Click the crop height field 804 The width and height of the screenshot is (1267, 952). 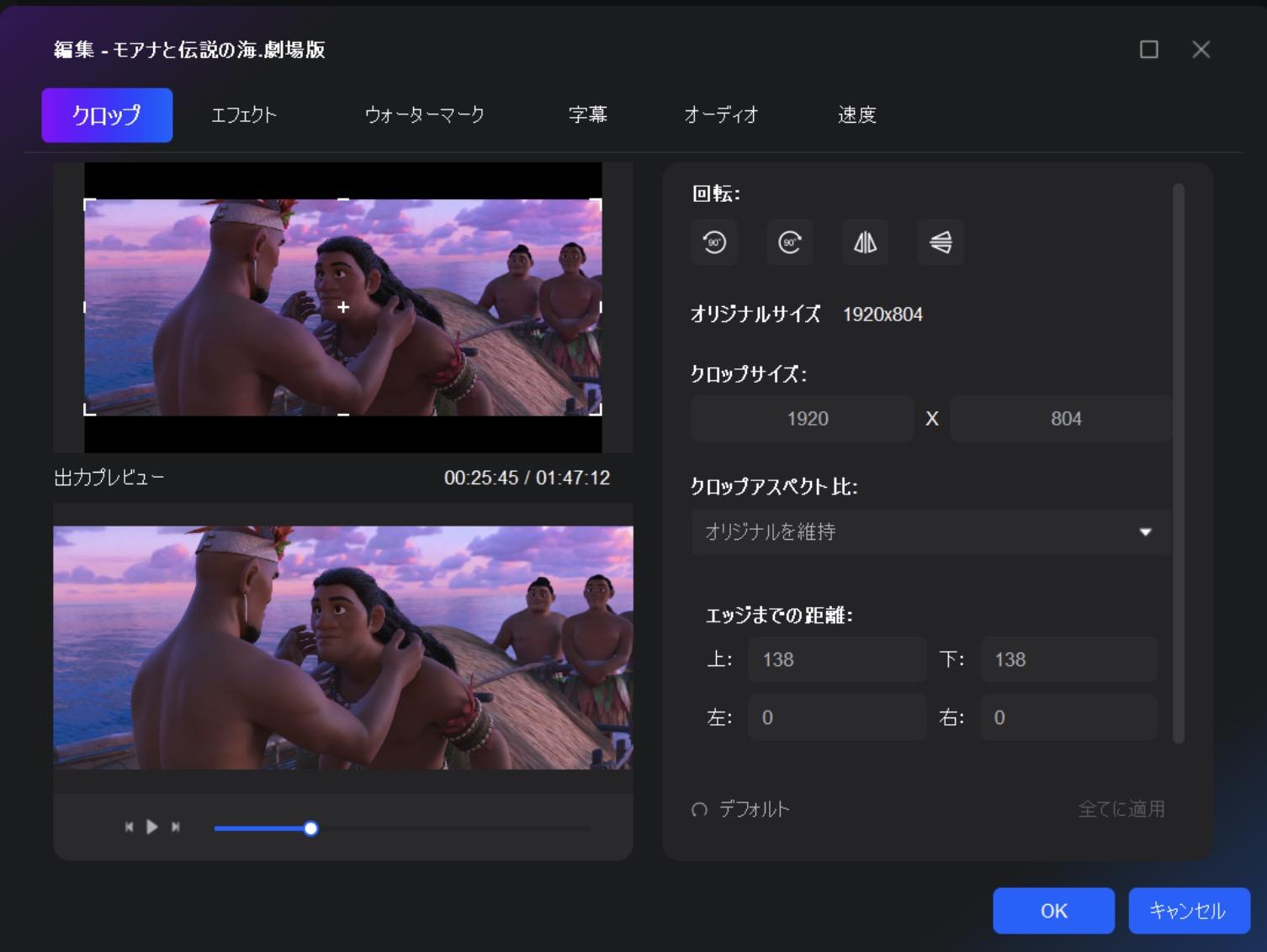tap(1061, 419)
